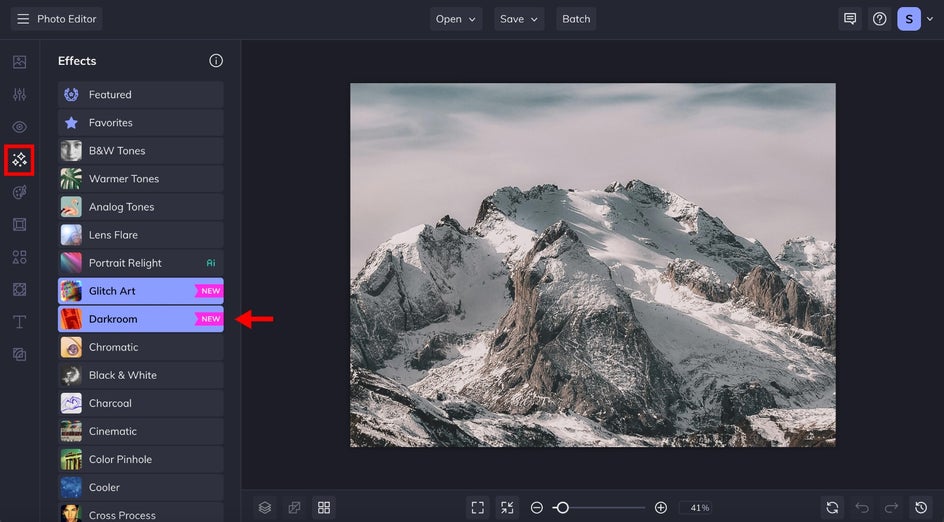Expand the Save dropdown menu
The height and width of the screenshot is (522, 944).
click(520, 19)
